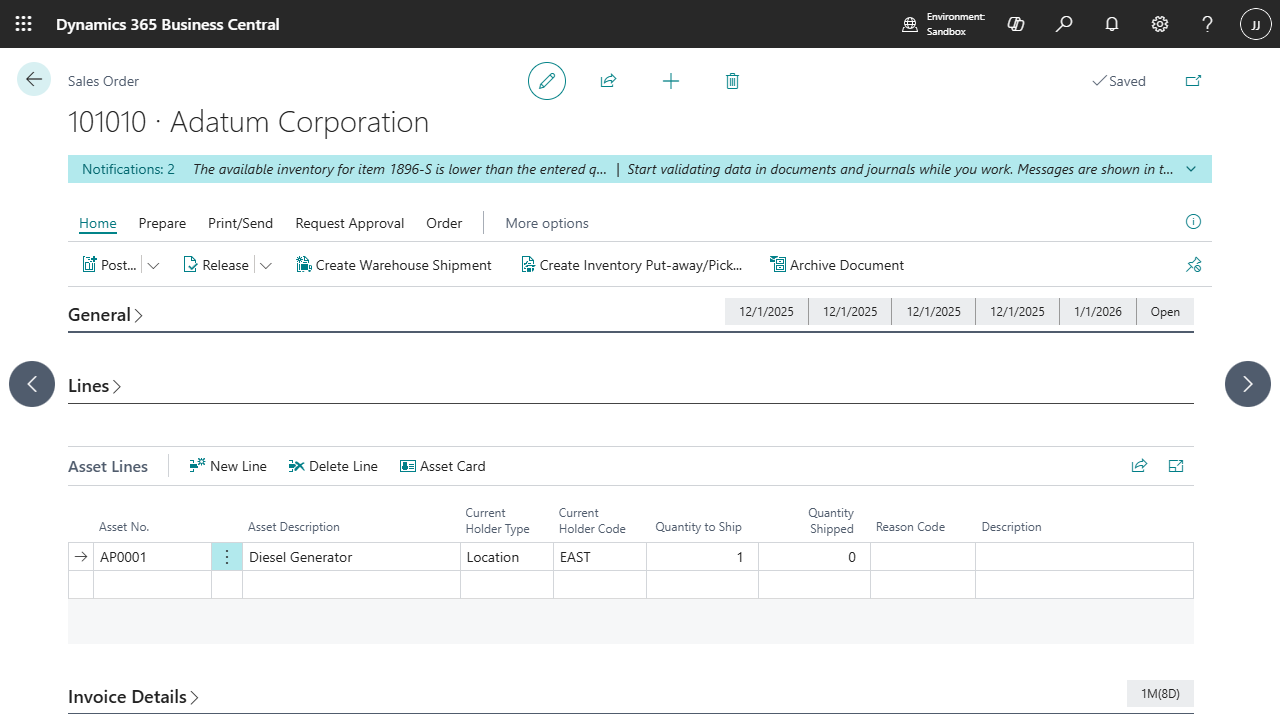Screen dimensions: 1280x720
Task: Go to next record arrow
Action: 1248,384
